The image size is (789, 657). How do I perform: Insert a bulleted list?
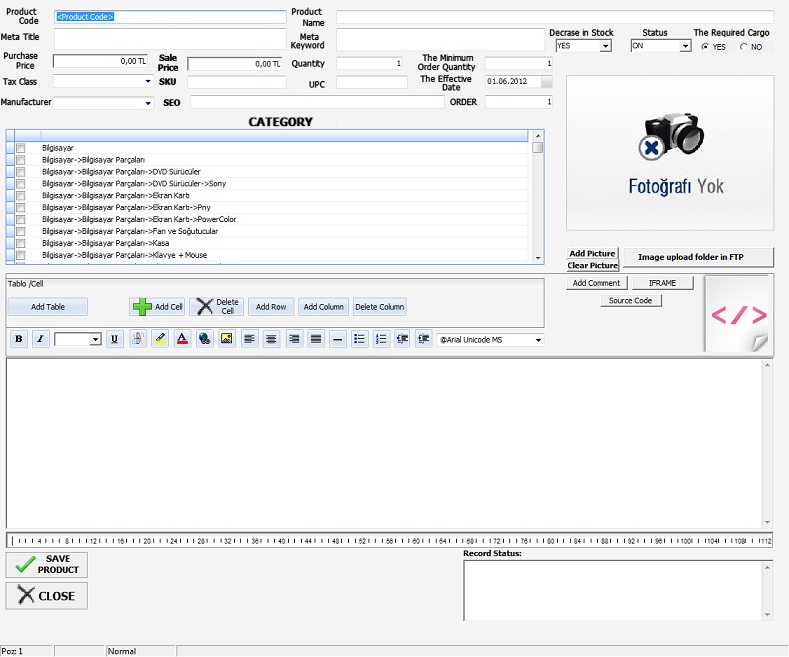(359, 339)
